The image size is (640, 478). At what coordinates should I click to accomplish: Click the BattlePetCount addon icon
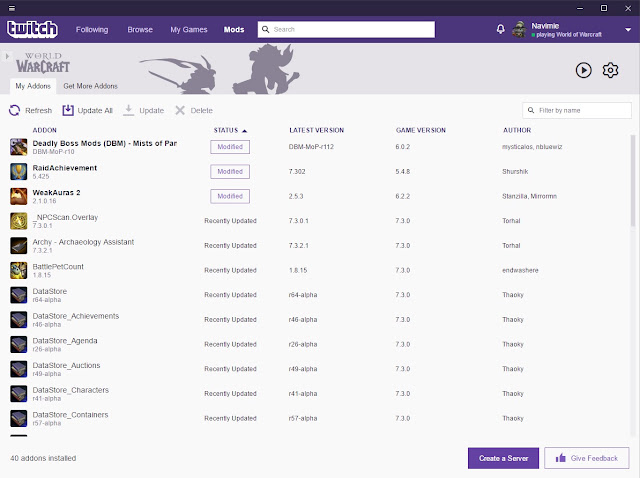(x=18, y=270)
